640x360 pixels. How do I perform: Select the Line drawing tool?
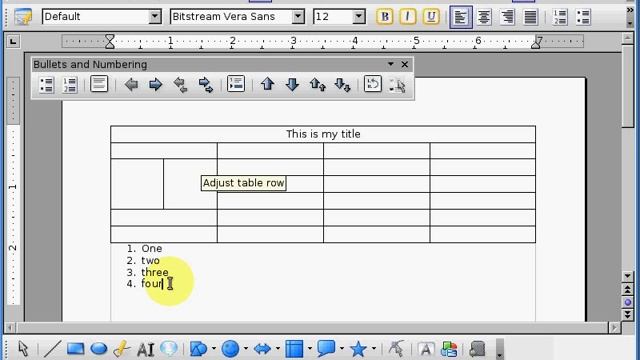coord(52,349)
